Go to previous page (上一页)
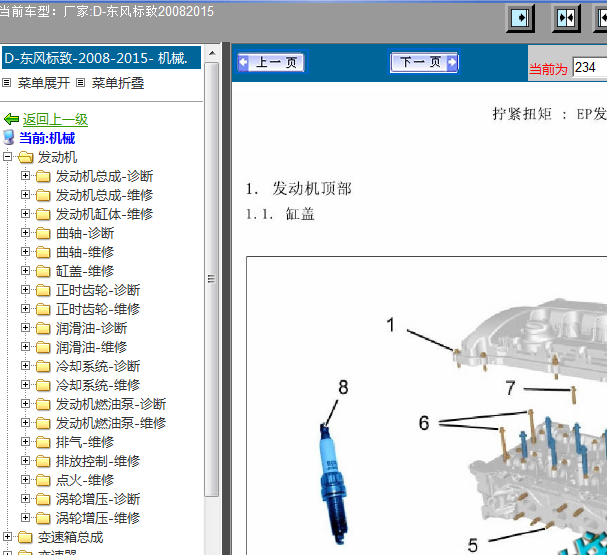 point(271,62)
